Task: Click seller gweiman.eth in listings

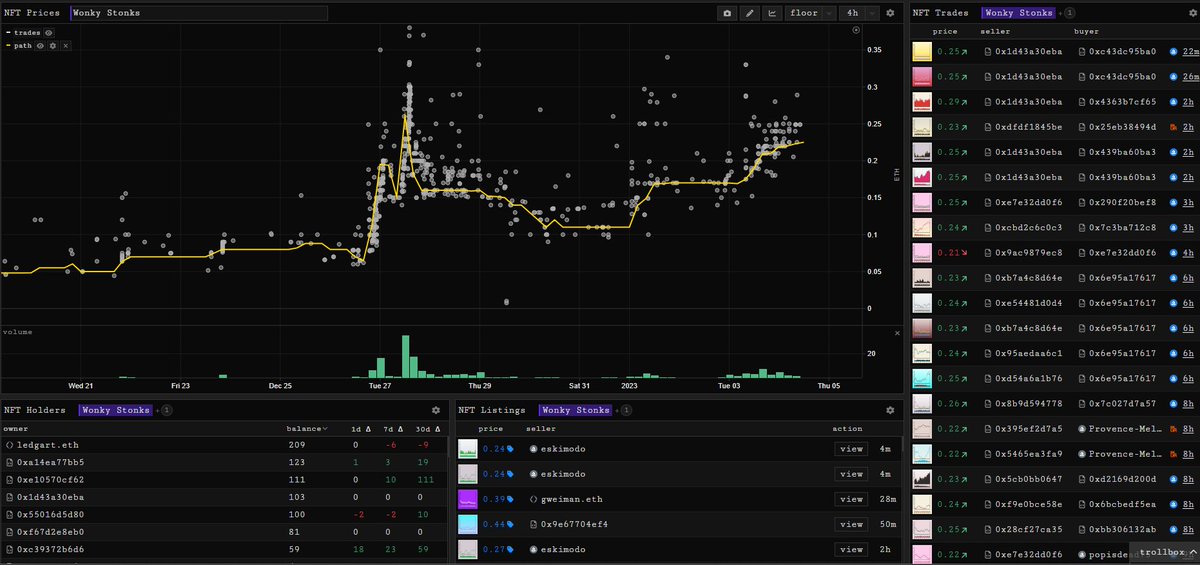Action: [574, 499]
